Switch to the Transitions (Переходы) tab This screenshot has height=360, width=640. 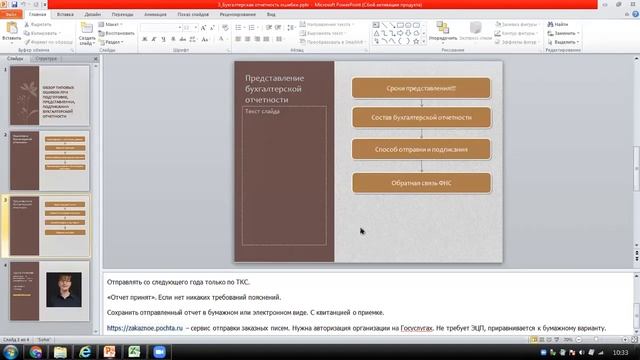122,14
